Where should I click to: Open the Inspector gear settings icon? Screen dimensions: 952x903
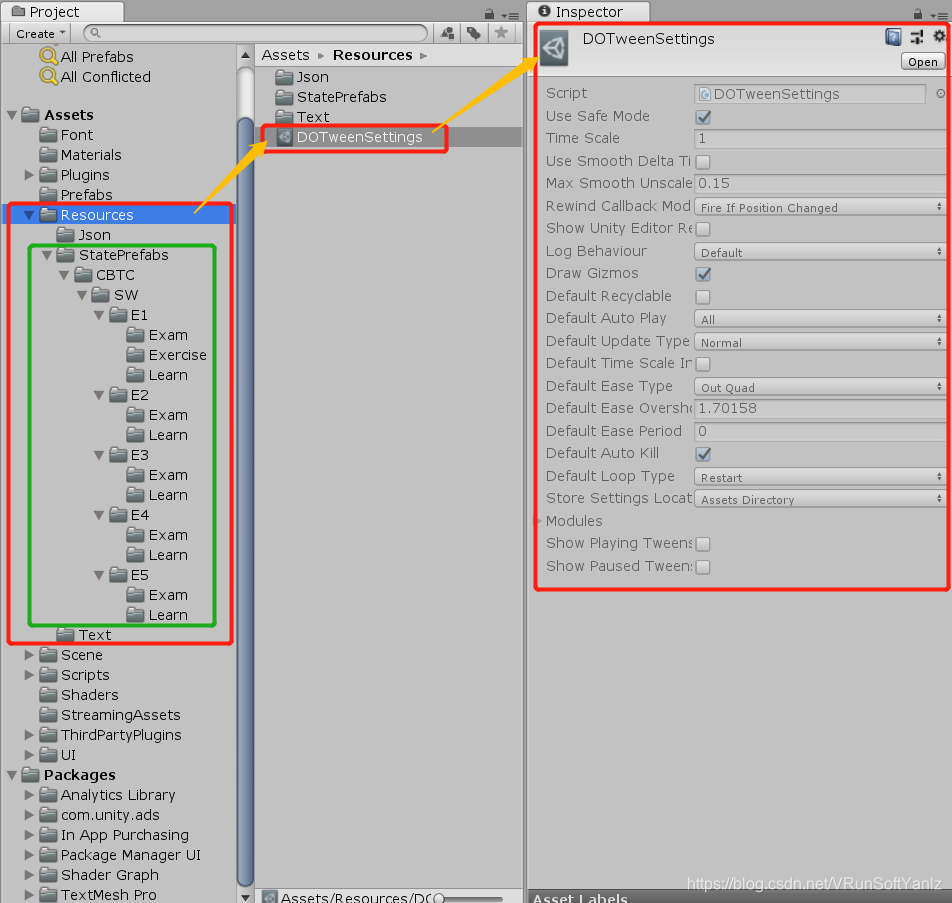[939, 36]
